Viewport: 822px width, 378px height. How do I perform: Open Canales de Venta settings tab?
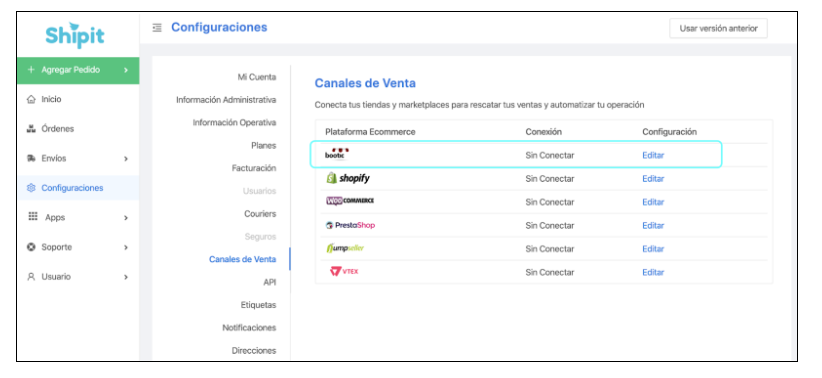pos(242,260)
